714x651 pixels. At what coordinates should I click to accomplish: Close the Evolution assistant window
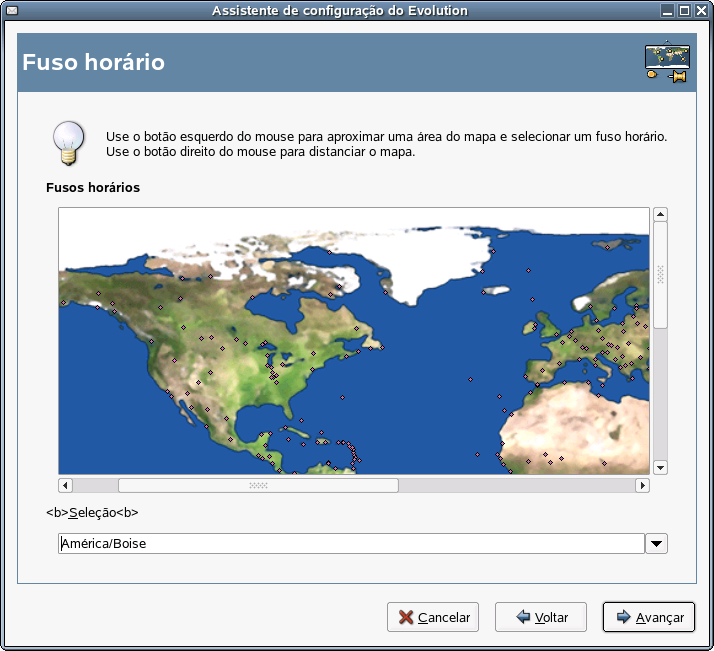(x=701, y=10)
